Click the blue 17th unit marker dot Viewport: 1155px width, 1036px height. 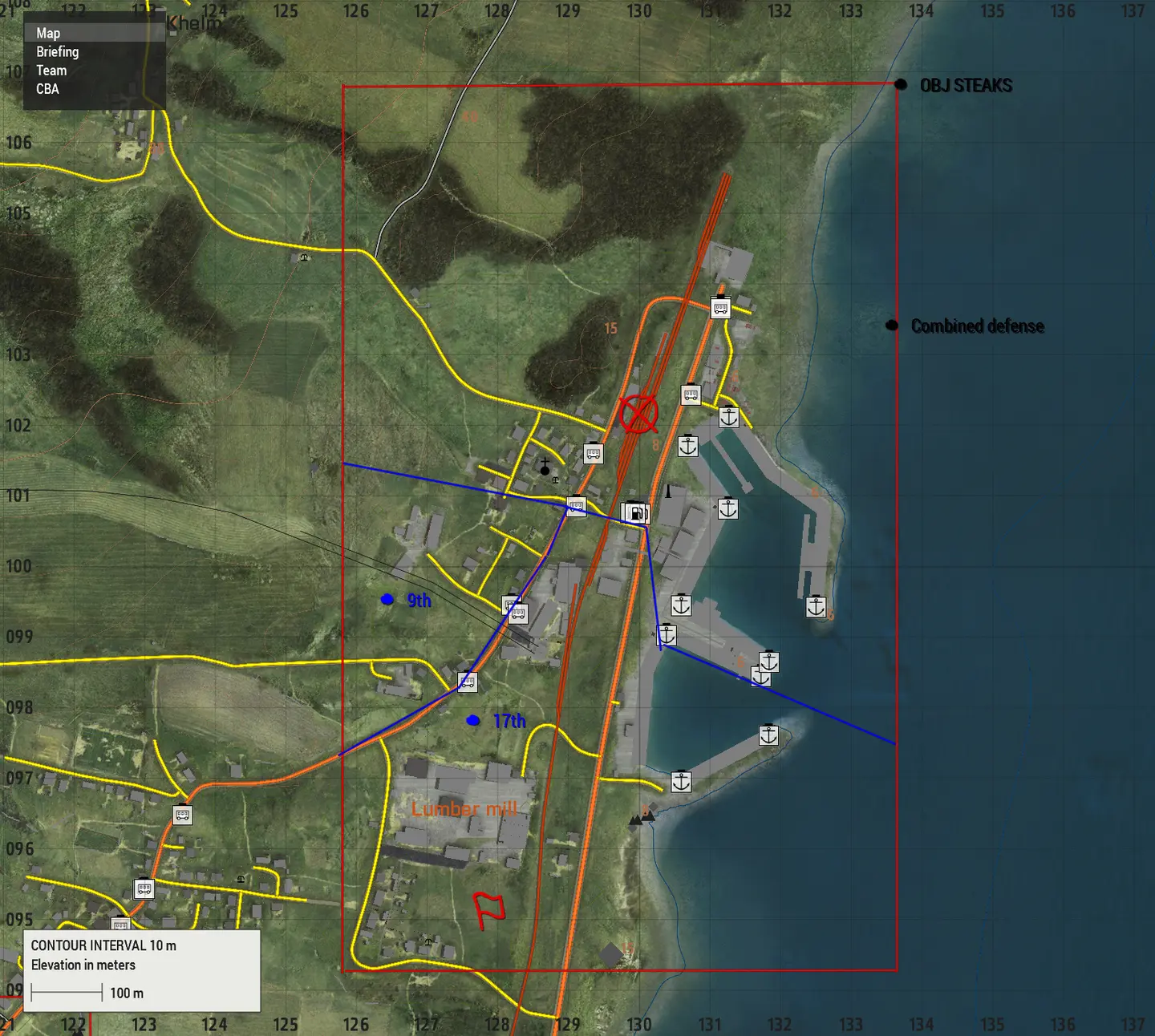473,721
